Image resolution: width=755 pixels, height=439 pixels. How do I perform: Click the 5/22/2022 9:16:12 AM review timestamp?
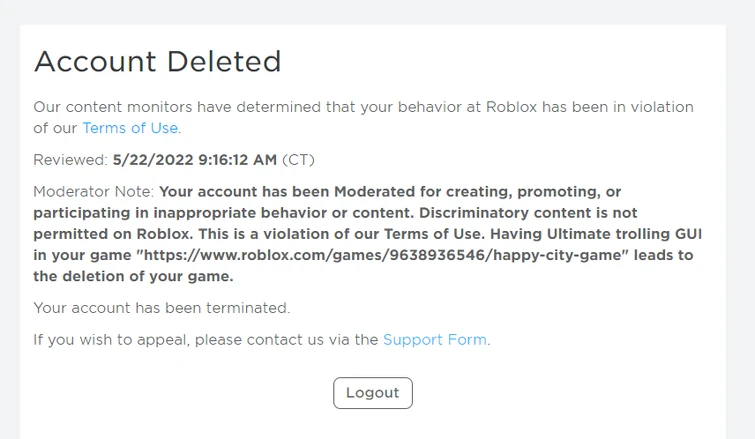pyautogui.click(x=194, y=160)
